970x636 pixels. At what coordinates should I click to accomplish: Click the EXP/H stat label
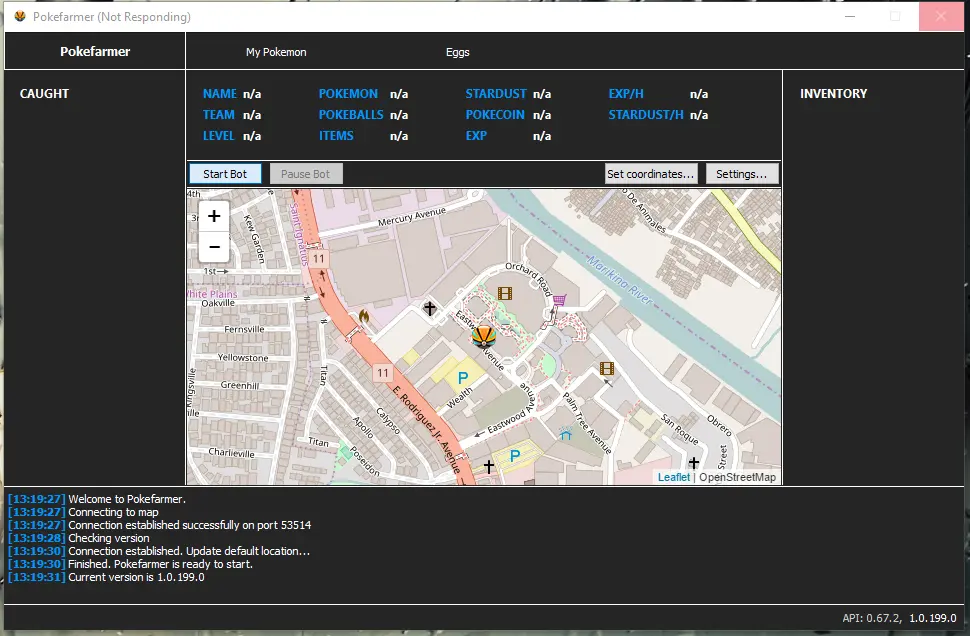[626, 93]
